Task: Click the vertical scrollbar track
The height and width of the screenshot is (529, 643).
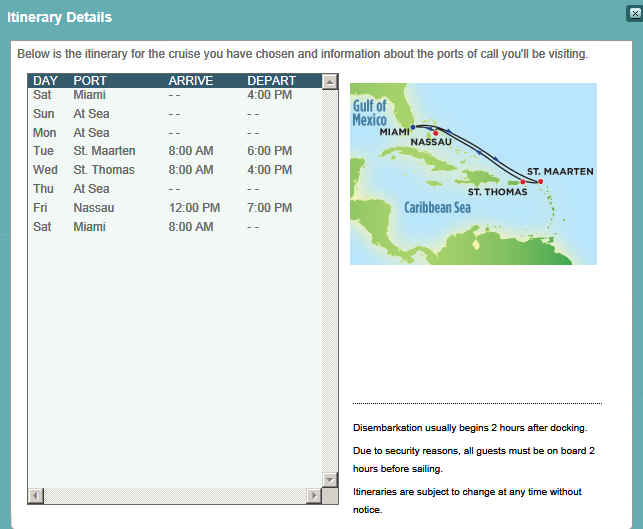Action: tap(330, 280)
